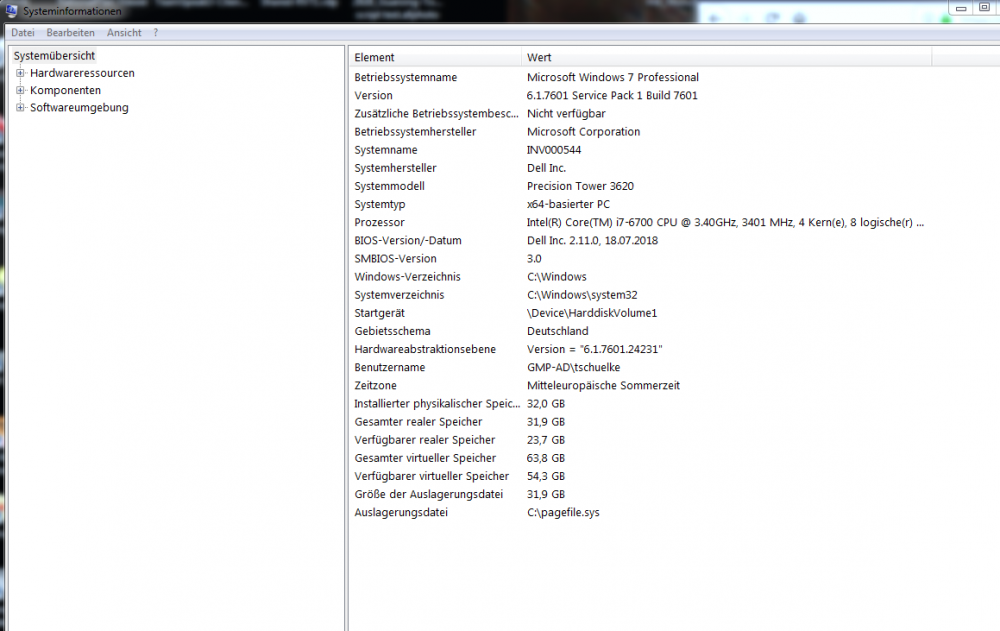The height and width of the screenshot is (631, 1000).
Task: Select the Systemübersicht tree item
Action: coord(54,55)
